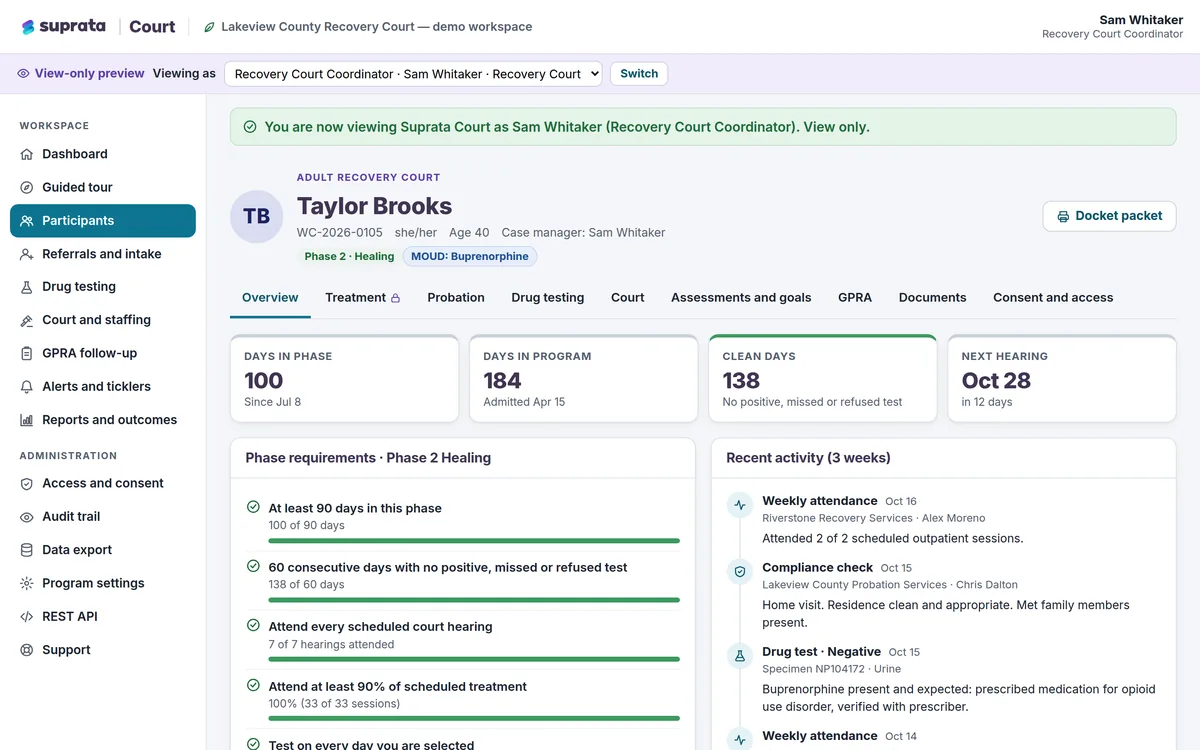Image resolution: width=1200 pixels, height=750 pixels.
Task: Click the Suprata logo icon
Action: pos(28,27)
